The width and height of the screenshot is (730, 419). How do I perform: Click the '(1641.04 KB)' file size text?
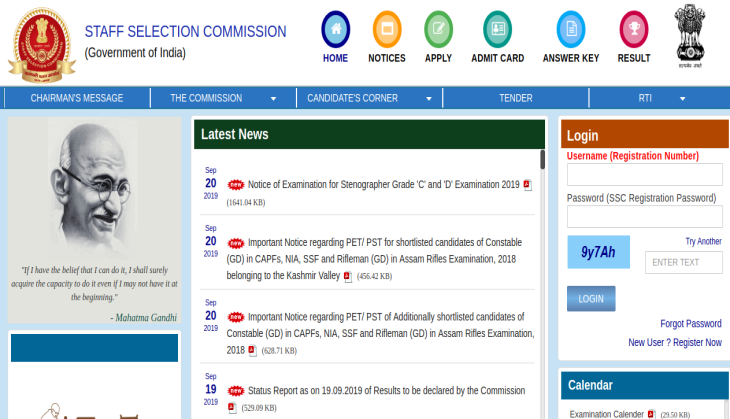tap(246, 203)
